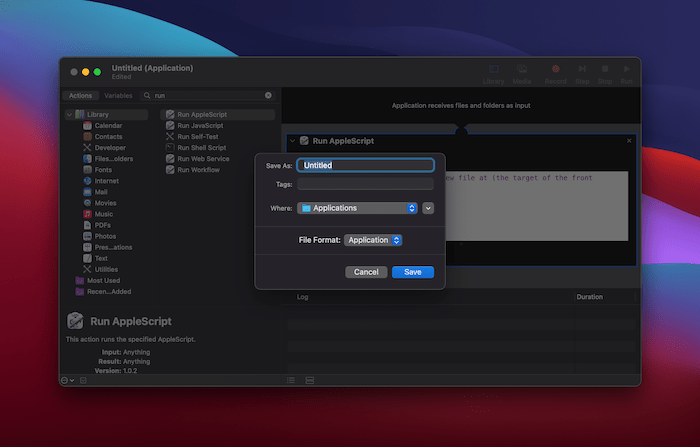
Task: Click the search field containing 'run'
Action: click(208, 96)
